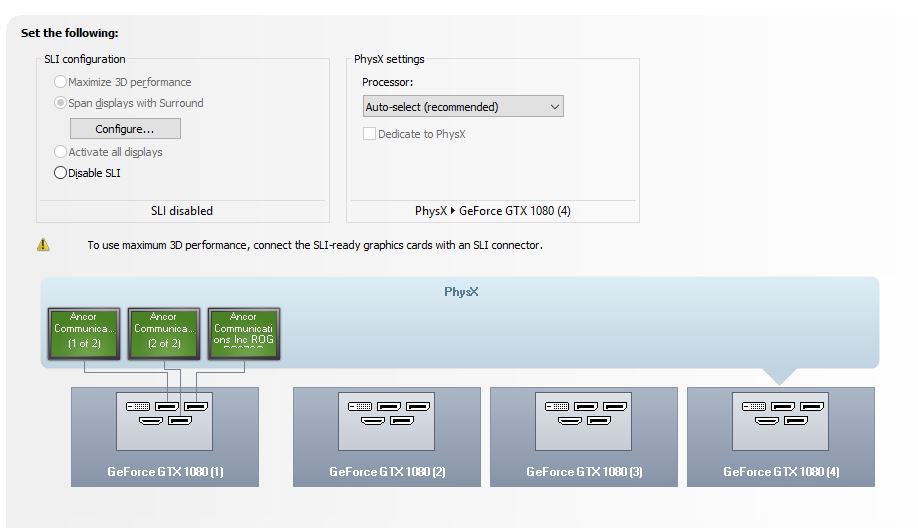Click GeForce GTX 1080 (1) connector diagram

165,421
